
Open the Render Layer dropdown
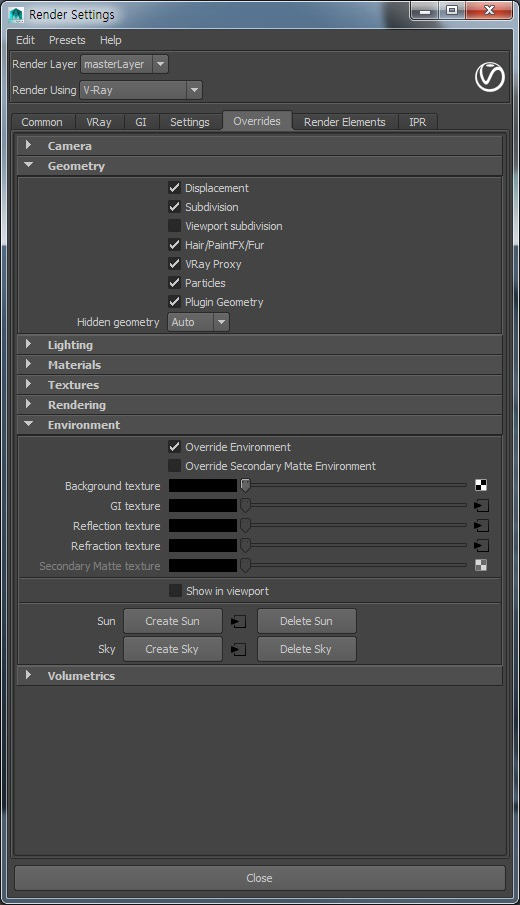[125, 64]
